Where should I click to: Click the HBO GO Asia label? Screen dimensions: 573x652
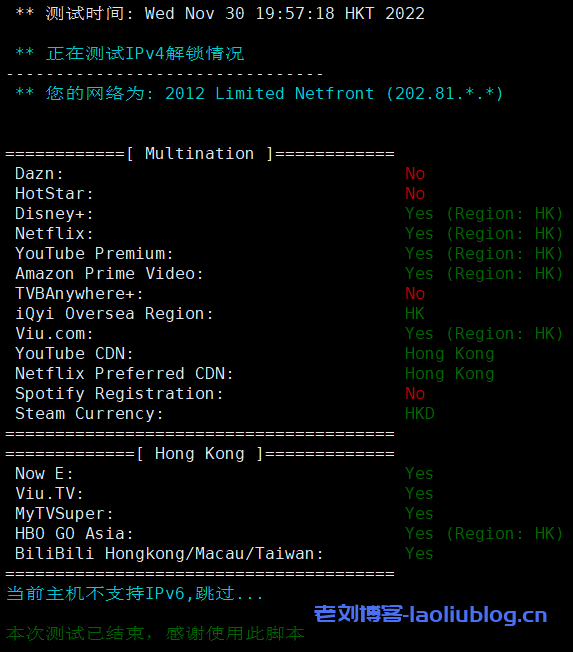point(74,533)
